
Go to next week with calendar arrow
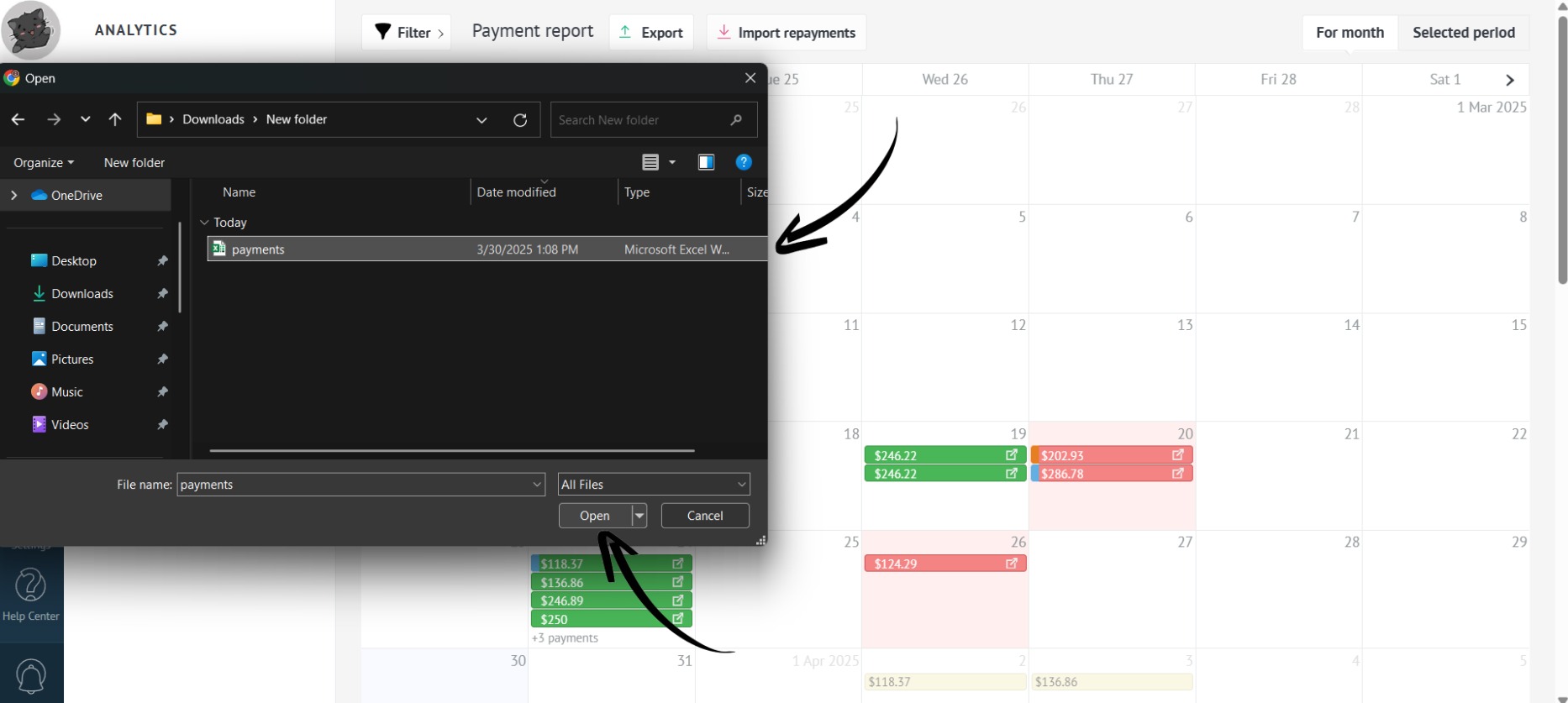click(1510, 80)
